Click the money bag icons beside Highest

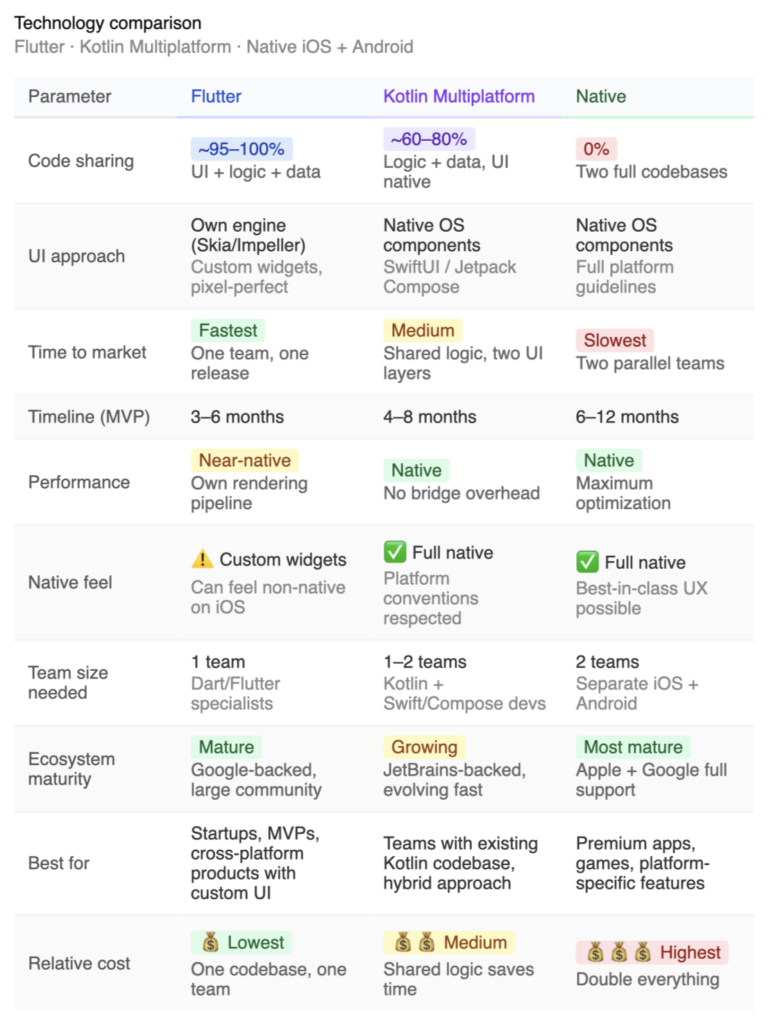point(618,952)
